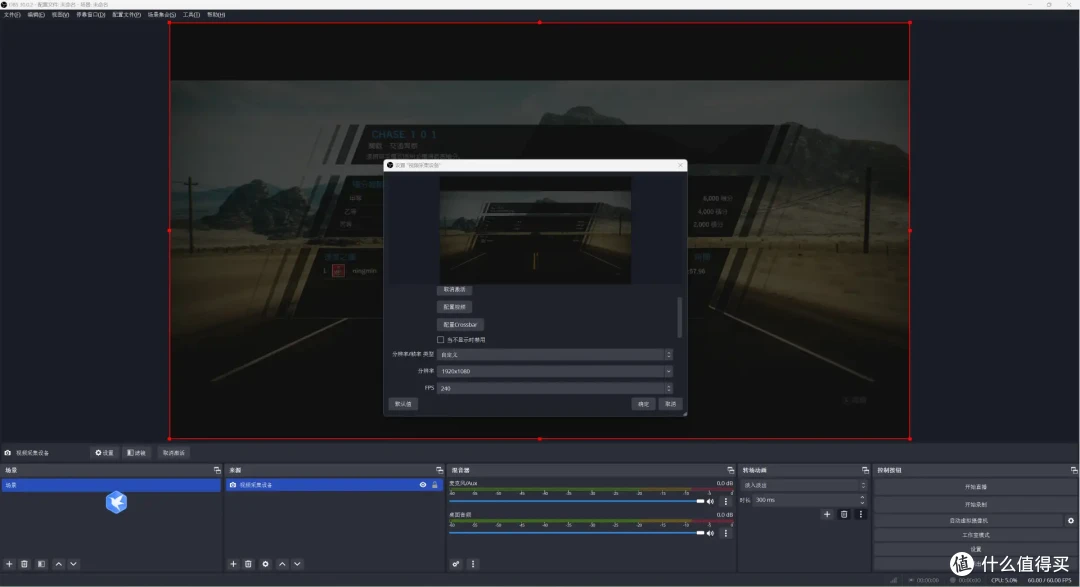This screenshot has width=1080, height=587.
Task: Open 停靠窗口(D) menu
Action: (x=90, y=14)
